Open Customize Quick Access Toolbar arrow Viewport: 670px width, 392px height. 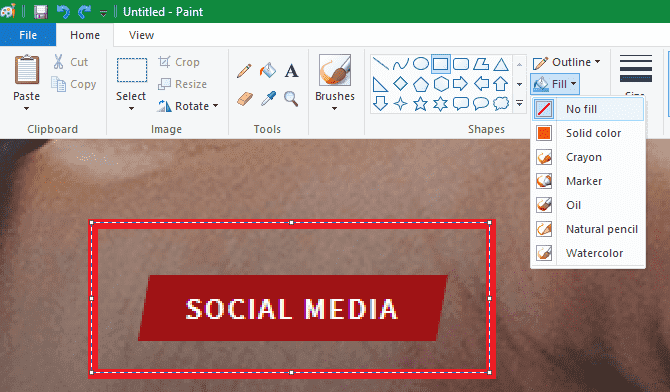(103, 13)
